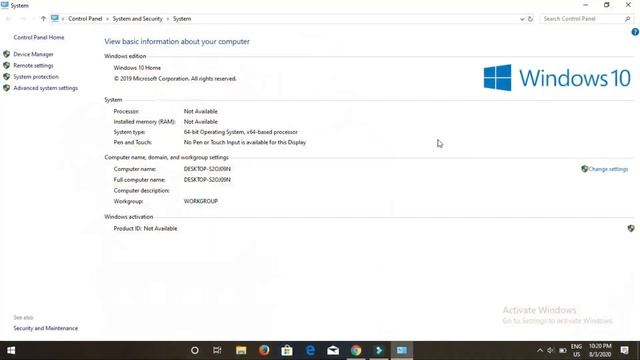
Task: Open Advanced system settings
Action: [x=45, y=88]
